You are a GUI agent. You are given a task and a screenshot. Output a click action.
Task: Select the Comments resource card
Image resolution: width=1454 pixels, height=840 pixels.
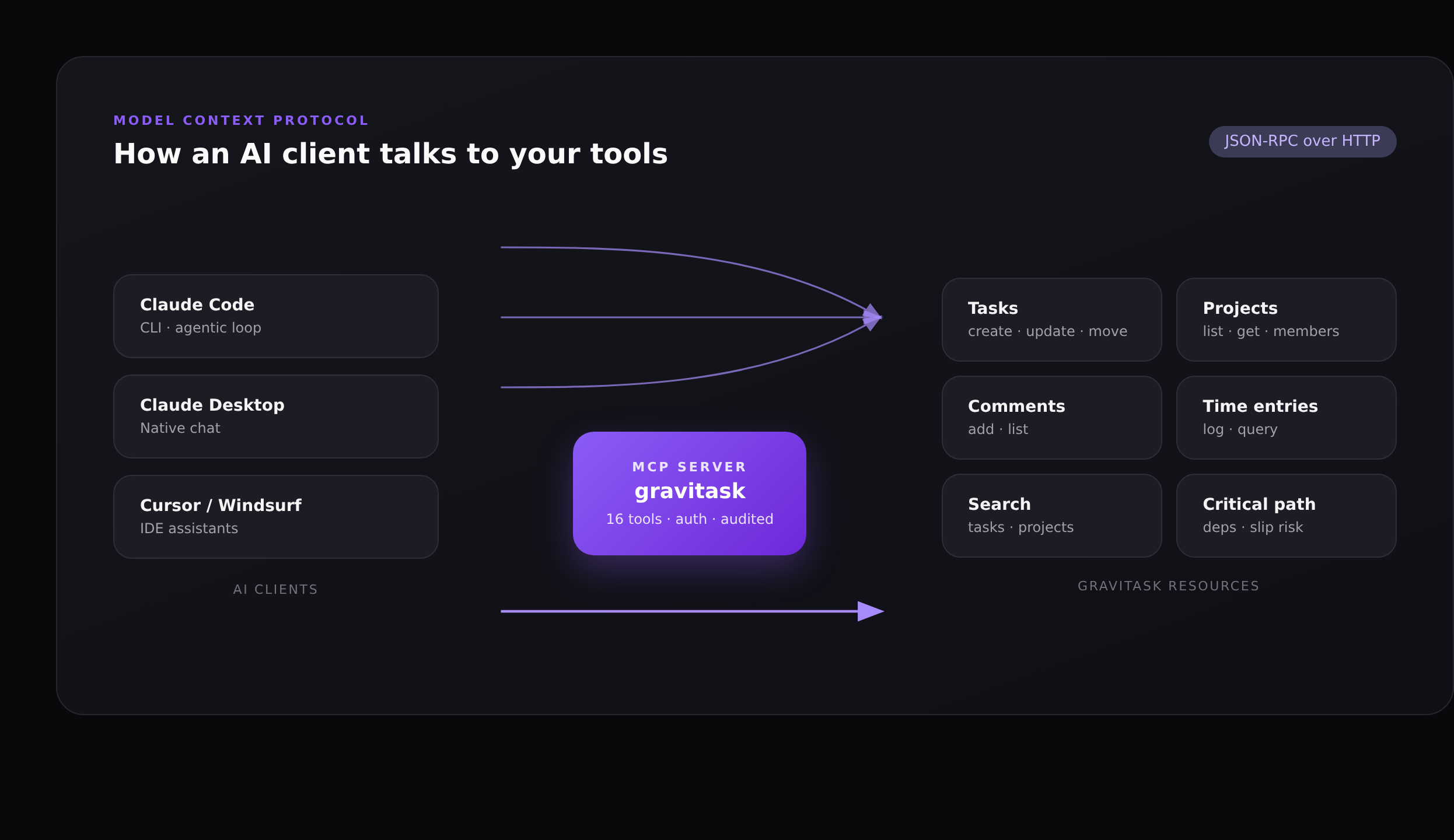coord(1051,418)
